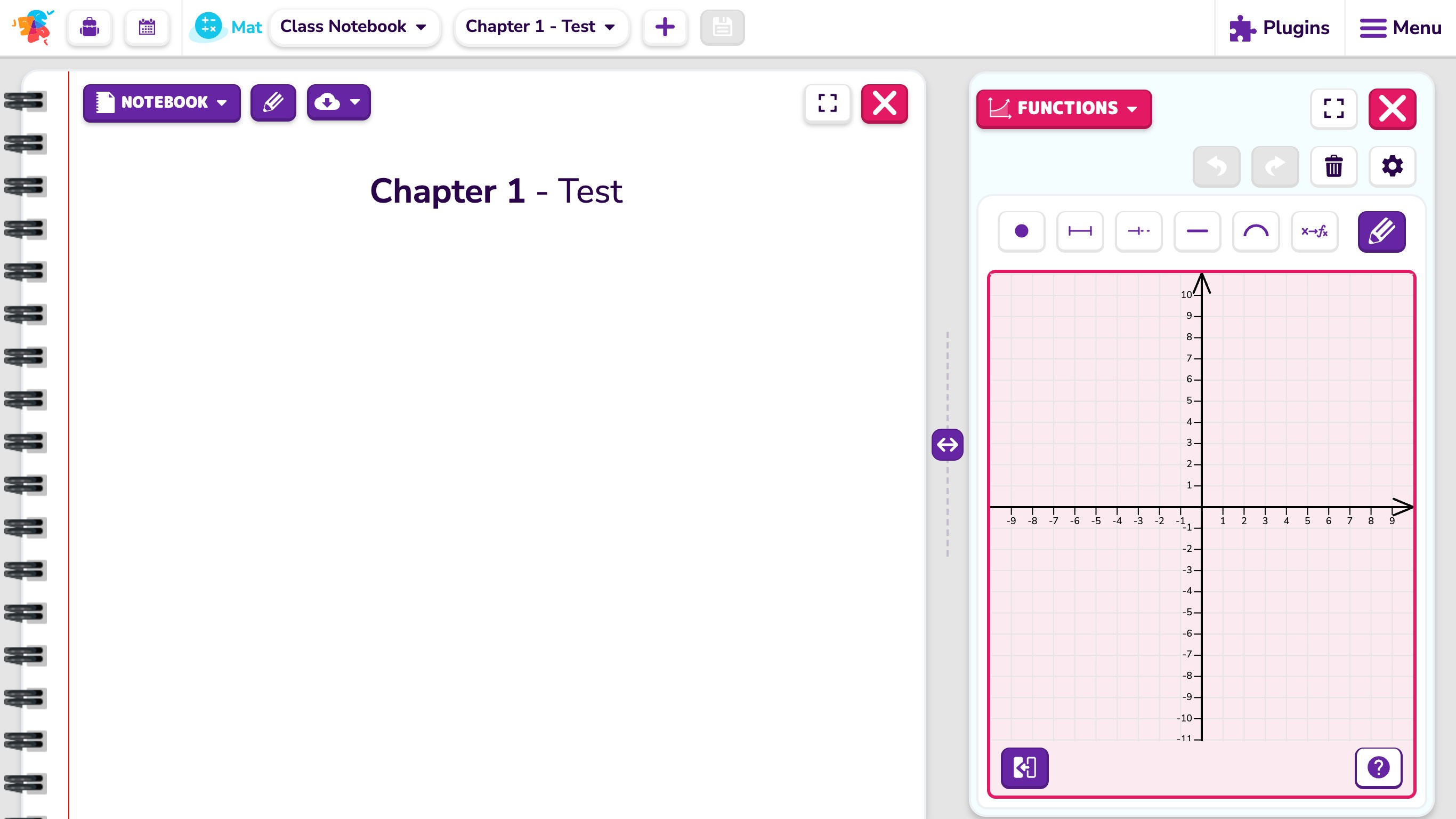Toggle notebook pencil editing mode

[x=273, y=102]
